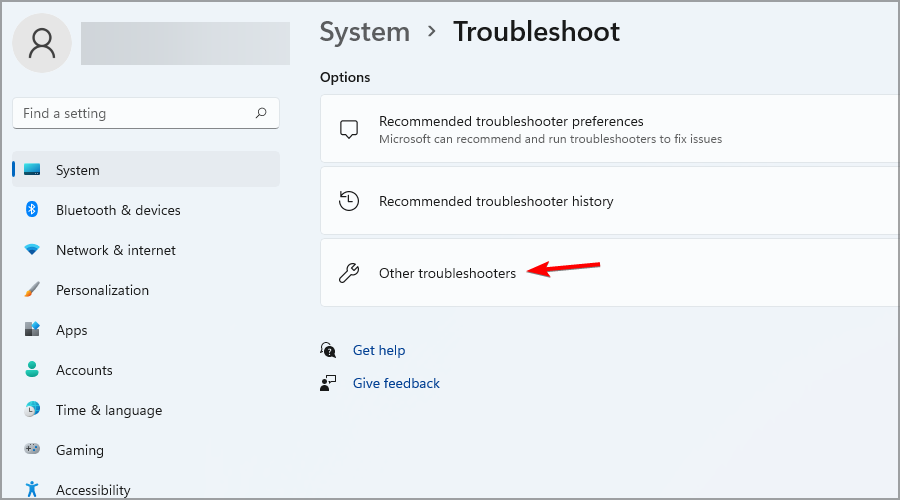The width and height of the screenshot is (900, 500).
Task: Click the Accounts person icon
Action: point(32,370)
